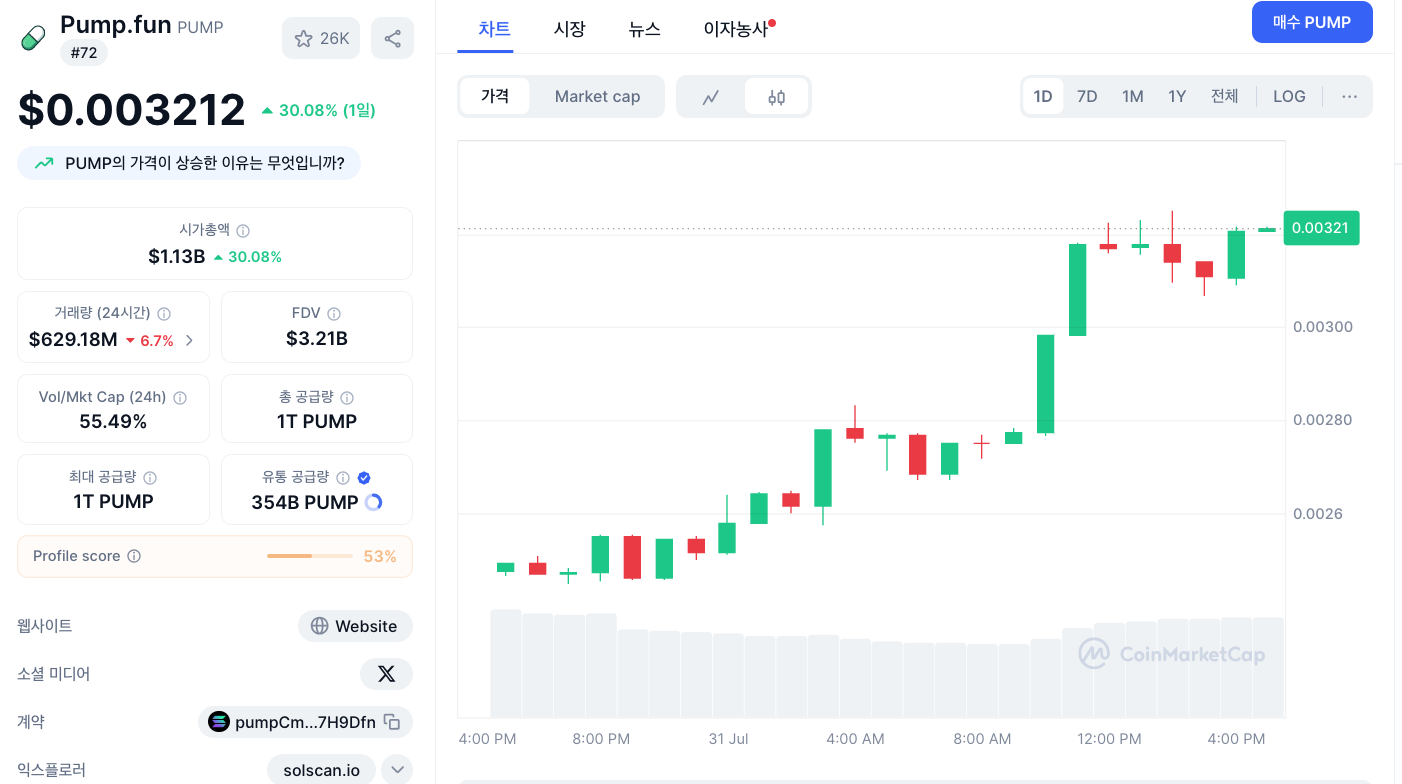Click the blue verified badge by 유통 공급량
The height and width of the screenshot is (784, 1402).
pyautogui.click(x=364, y=478)
